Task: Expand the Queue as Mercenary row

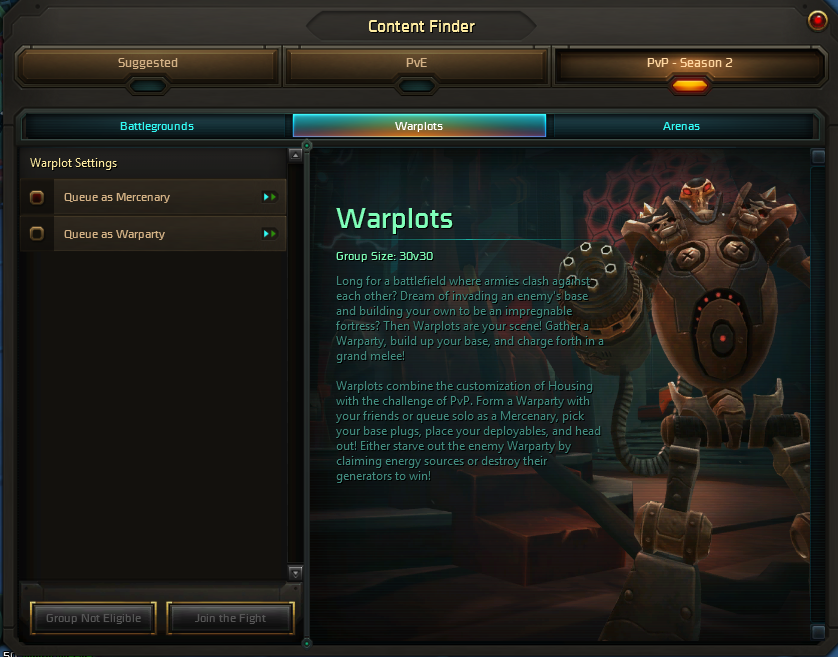Action: click(x=153, y=197)
